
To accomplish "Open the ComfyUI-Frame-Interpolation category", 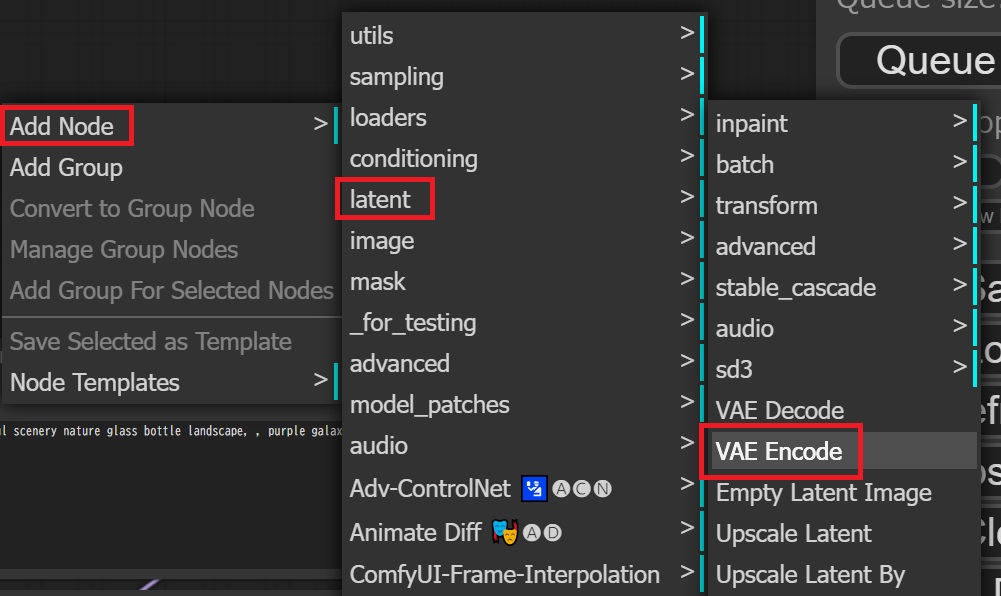I will 503,574.
